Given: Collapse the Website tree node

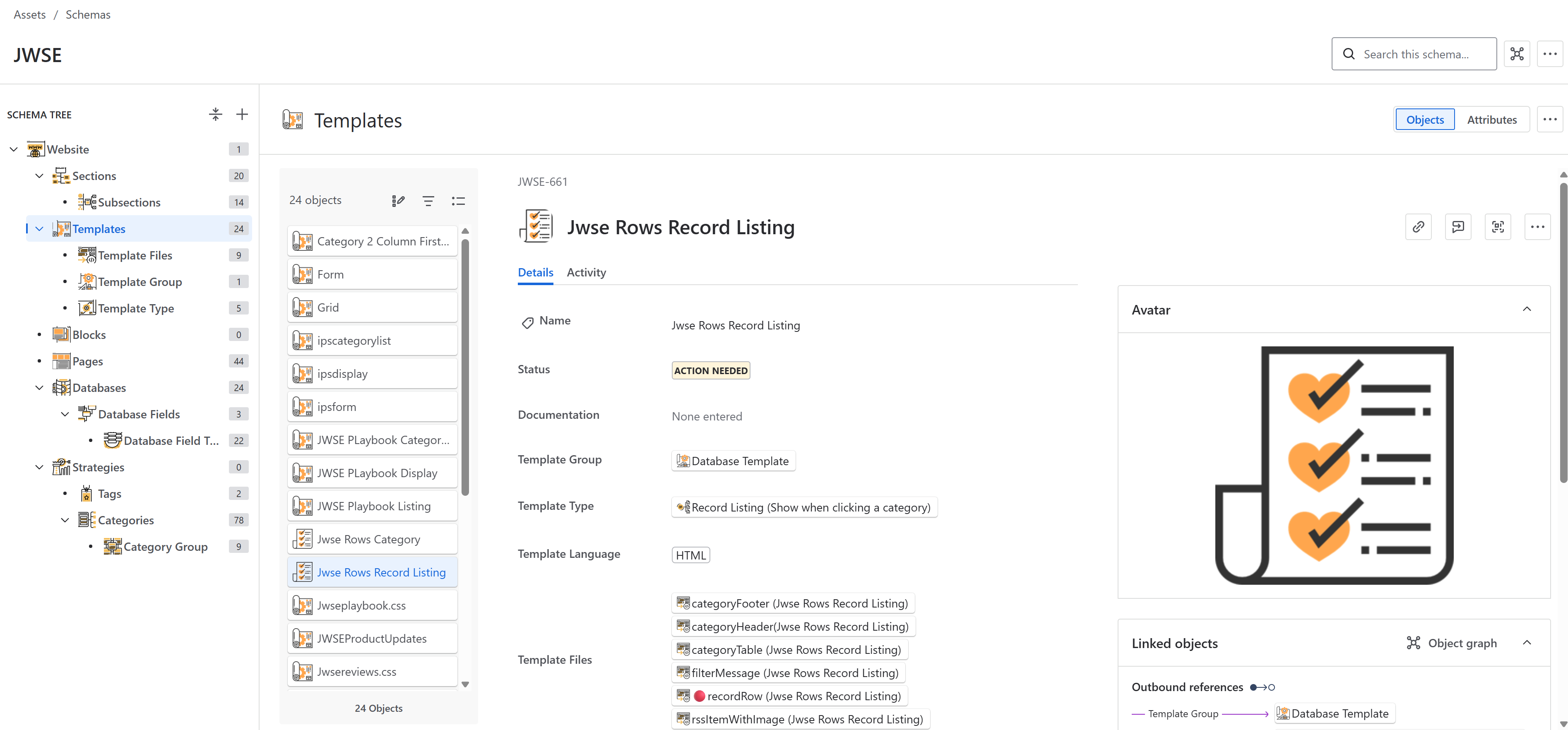Looking at the screenshot, I should click(14, 149).
